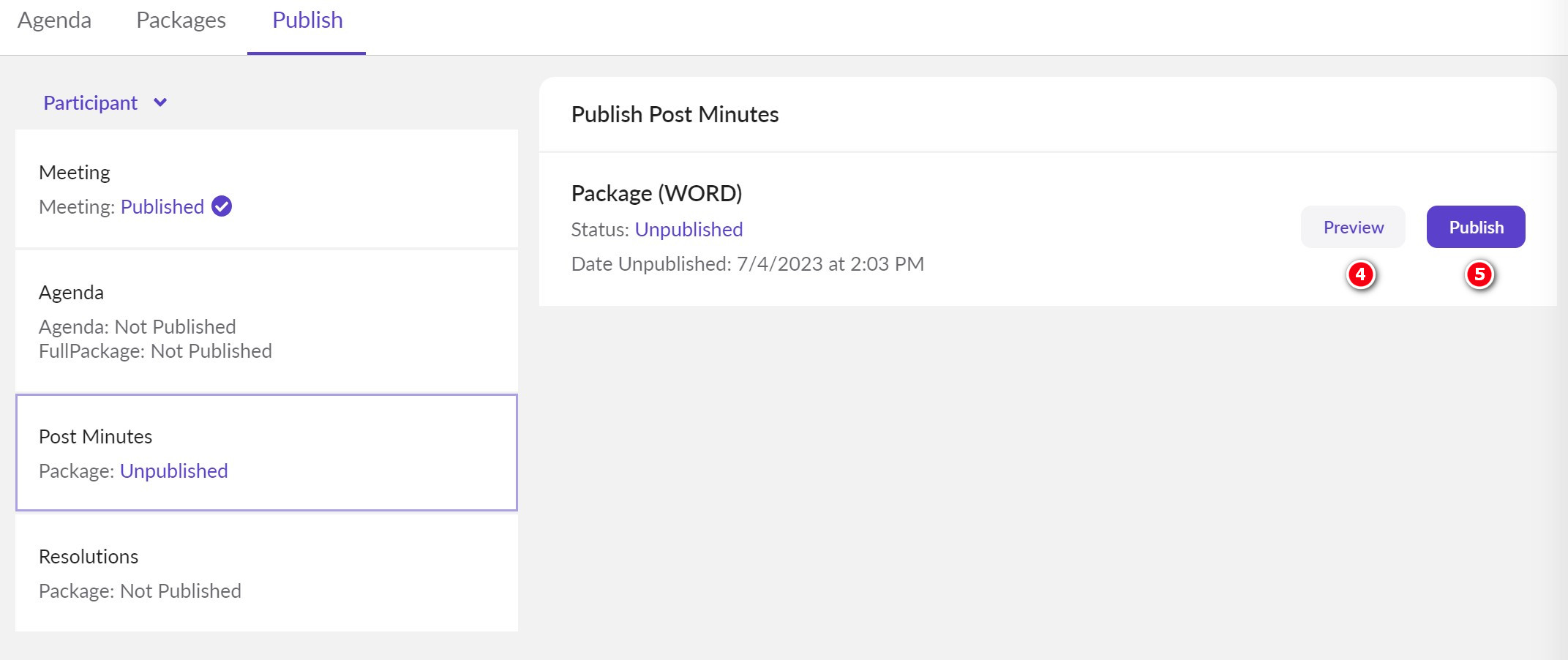
Task: Click the Post Minutes Unpublished package link
Action: tap(173, 471)
